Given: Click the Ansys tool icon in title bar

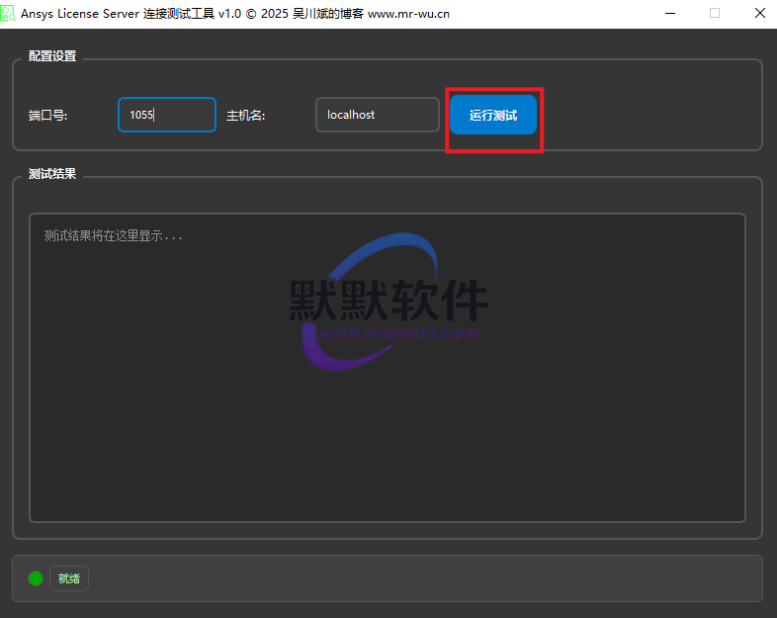Looking at the screenshot, I should 9,13.
